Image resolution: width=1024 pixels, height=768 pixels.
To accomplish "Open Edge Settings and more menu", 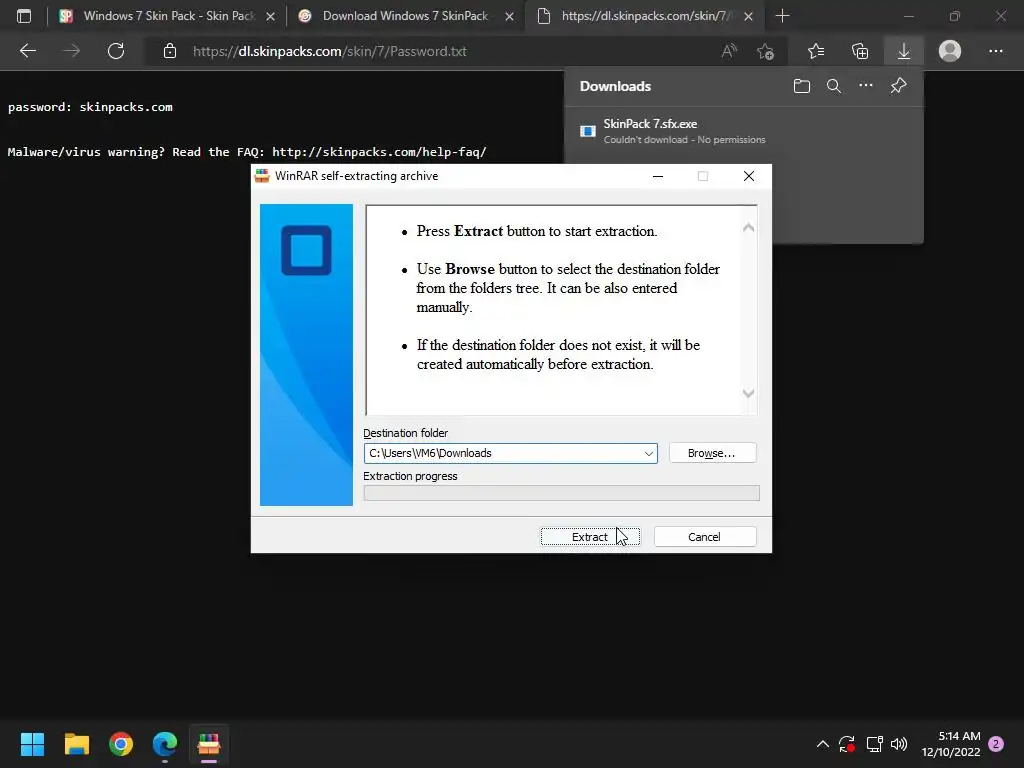I will click(995, 51).
